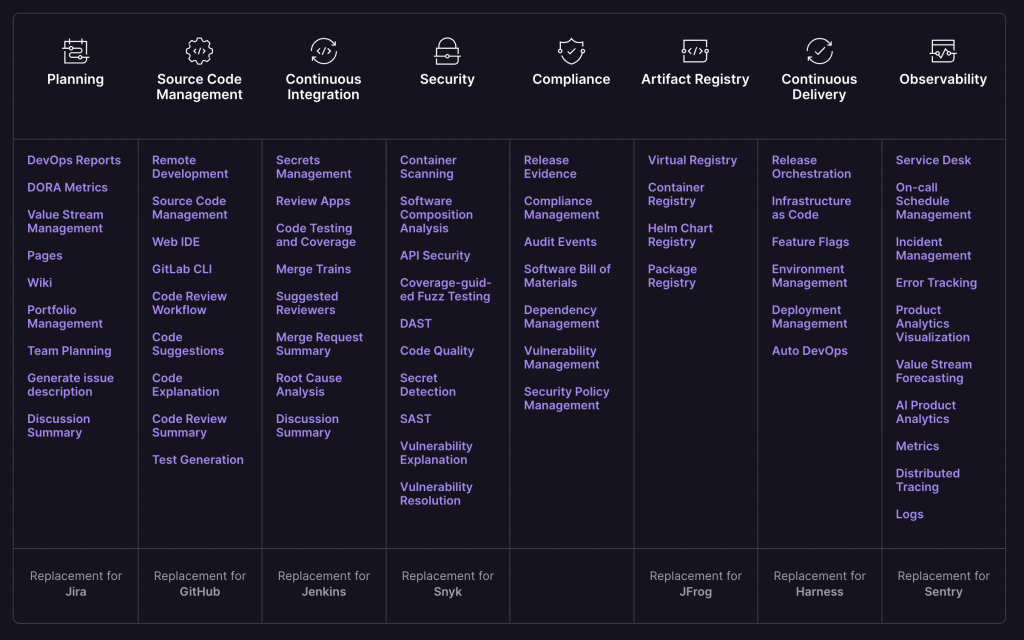The image size is (1024, 640).
Task: Click the Observability monitor icon
Action: [x=943, y=51]
